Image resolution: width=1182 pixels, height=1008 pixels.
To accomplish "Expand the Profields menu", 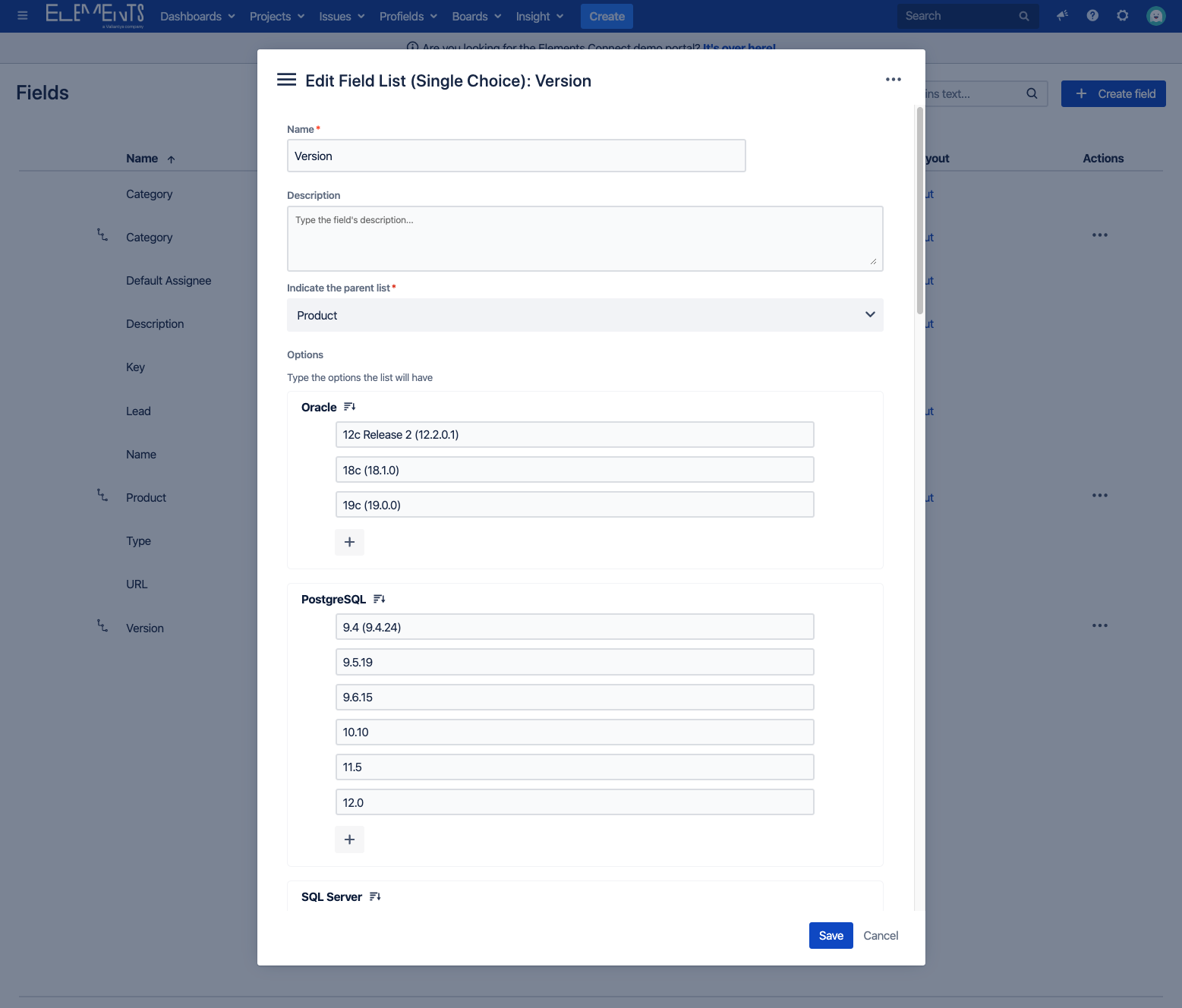I will pos(408,16).
